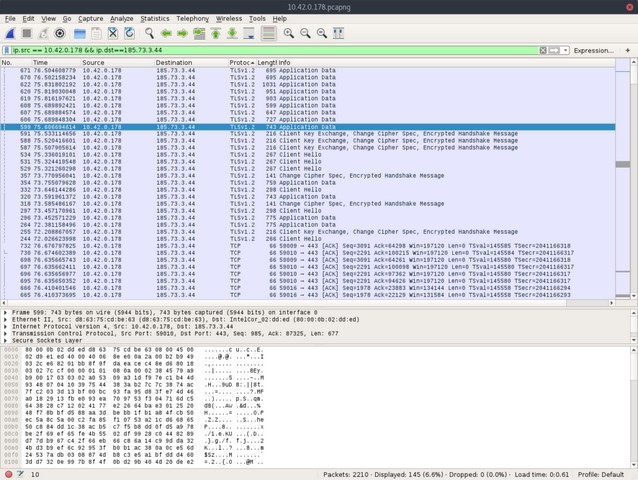
Task: Expand the Secure Sockets Layer tree
Action: click(6, 340)
